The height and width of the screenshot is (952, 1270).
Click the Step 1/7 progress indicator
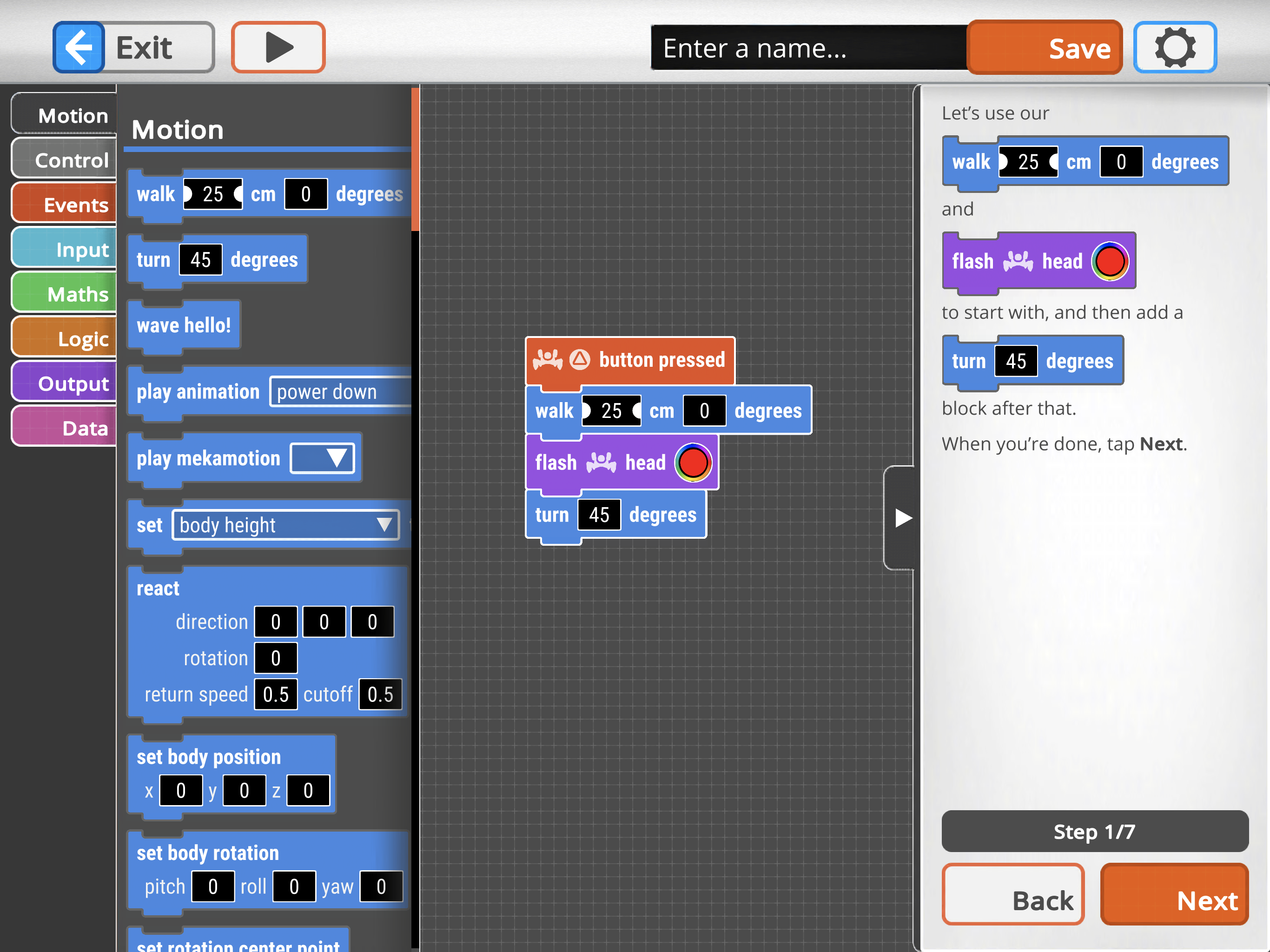click(x=1095, y=832)
